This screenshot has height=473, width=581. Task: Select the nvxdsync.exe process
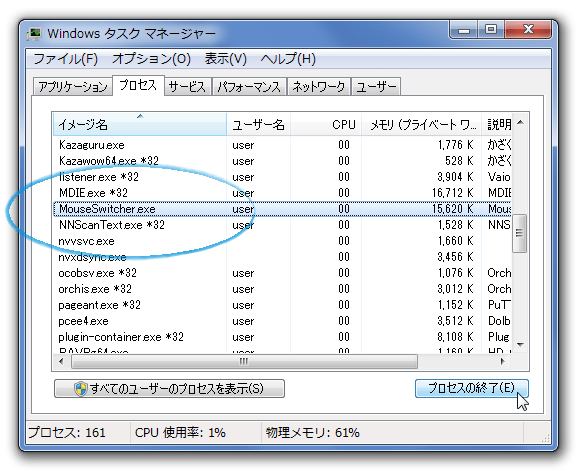pyautogui.click(x=282, y=257)
